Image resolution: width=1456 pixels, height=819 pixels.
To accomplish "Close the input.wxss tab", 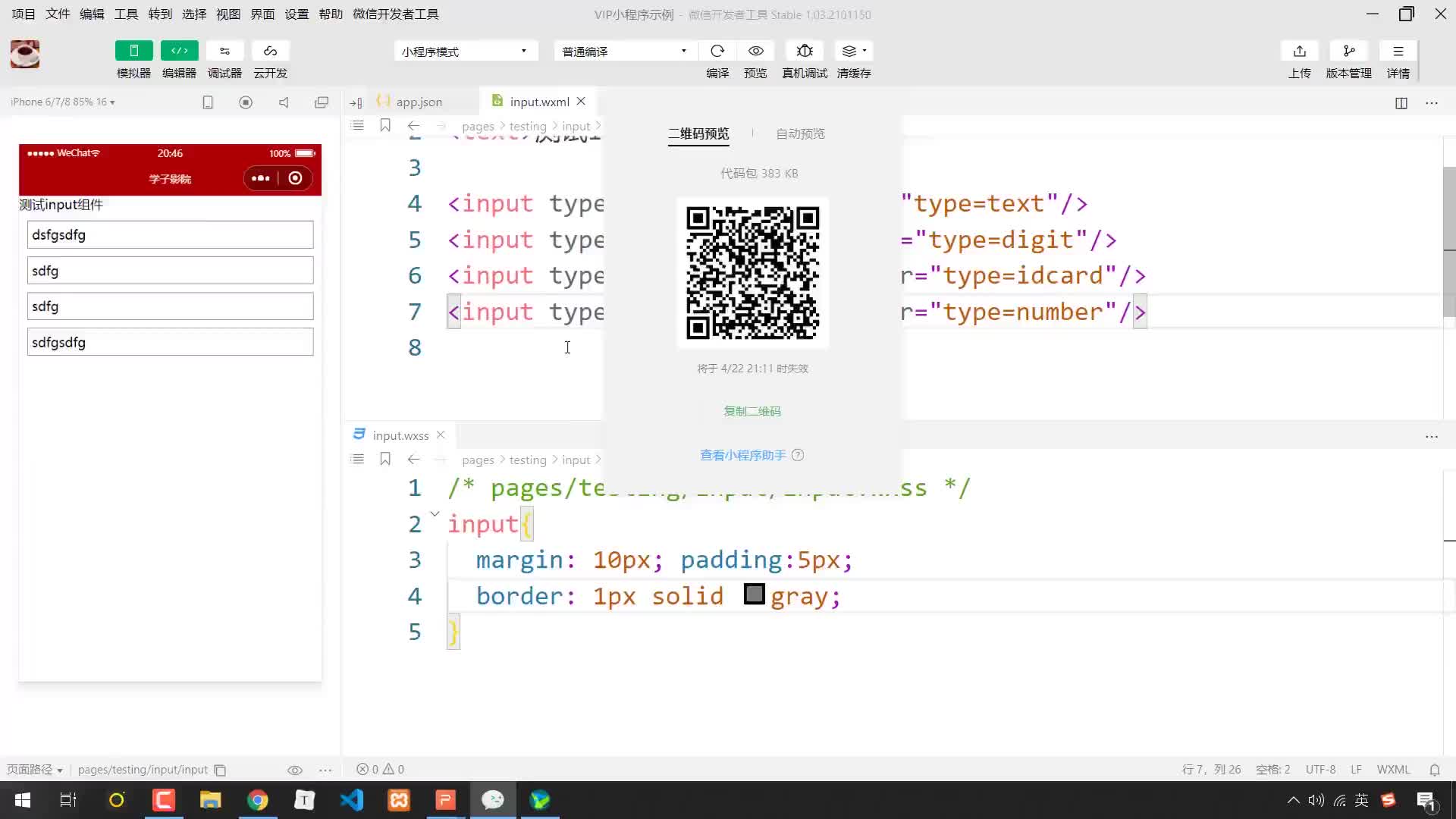I will (441, 435).
